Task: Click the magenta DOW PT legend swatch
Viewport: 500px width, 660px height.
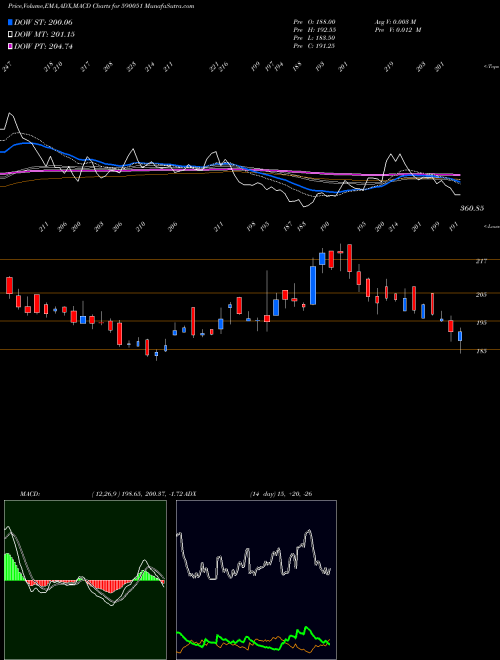Action: [10, 46]
